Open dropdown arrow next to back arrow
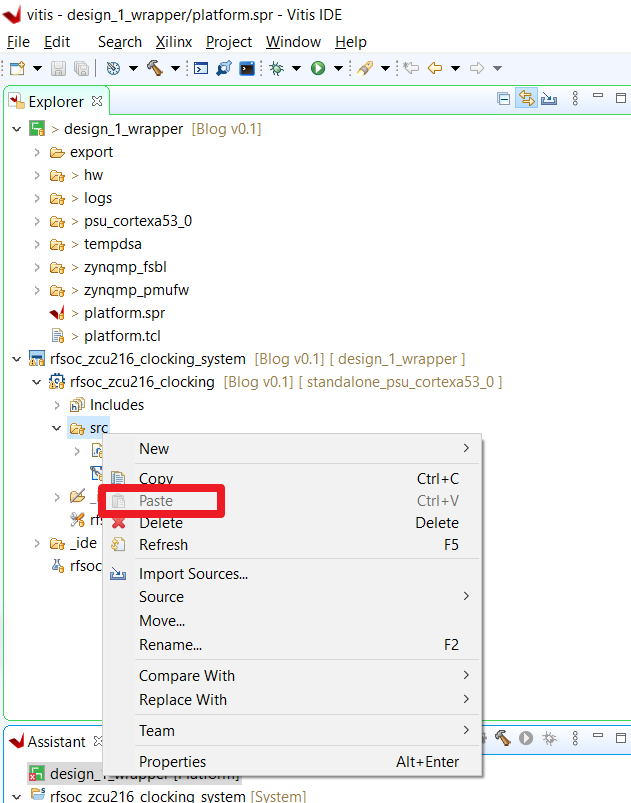631x803 pixels. click(x=455, y=68)
